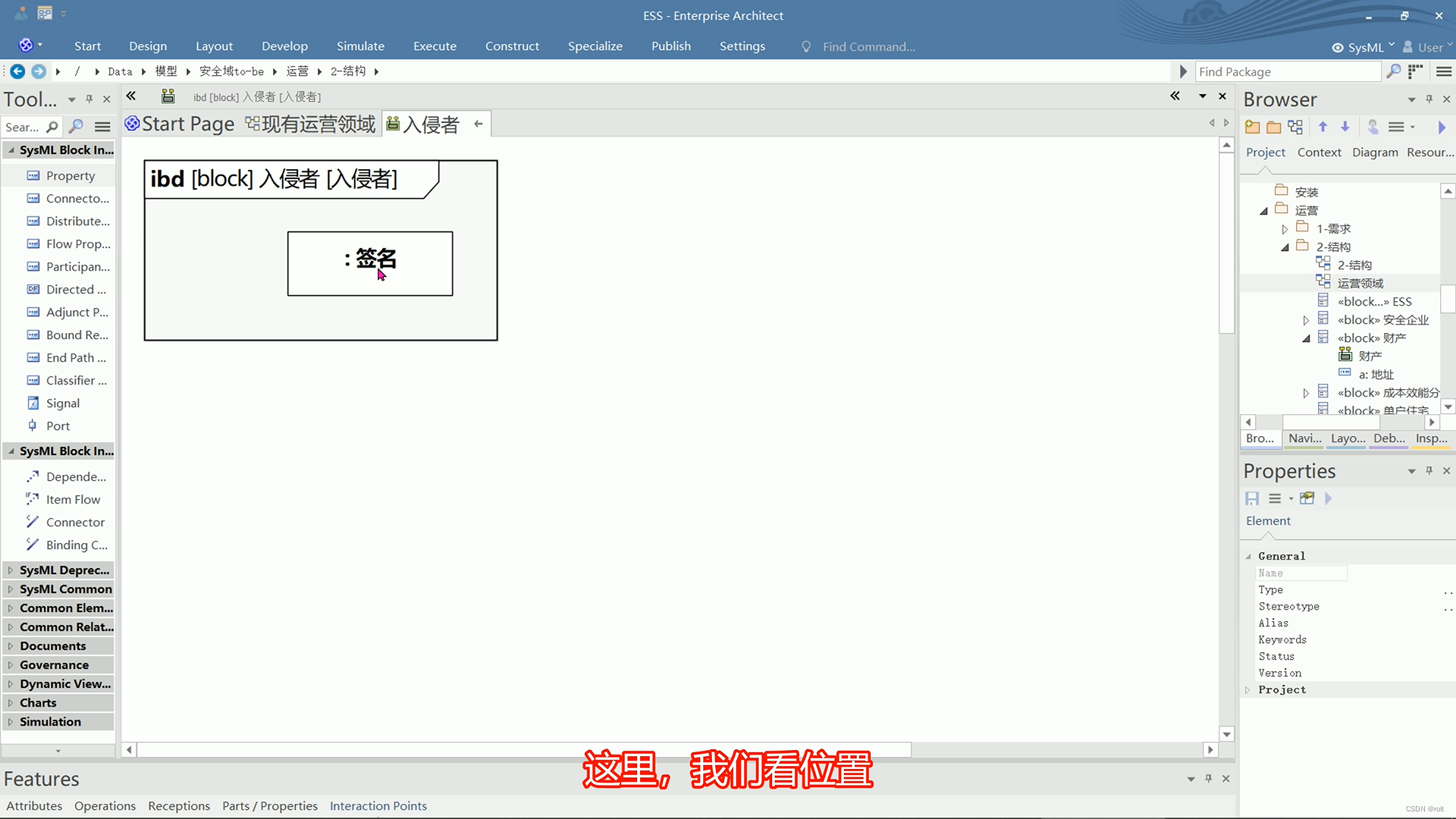Toggle pin on the Properties panel
1456x819 pixels.
pyautogui.click(x=1429, y=471)
